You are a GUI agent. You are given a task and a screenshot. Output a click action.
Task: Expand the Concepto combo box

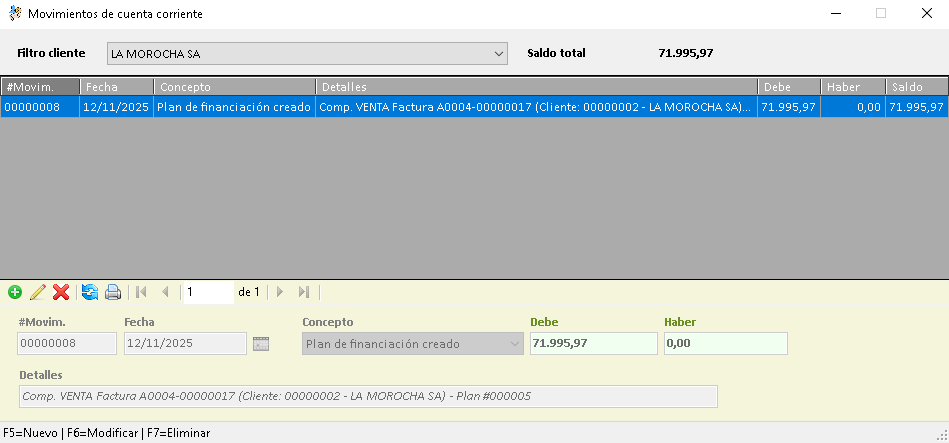click(x=515, y=344)
